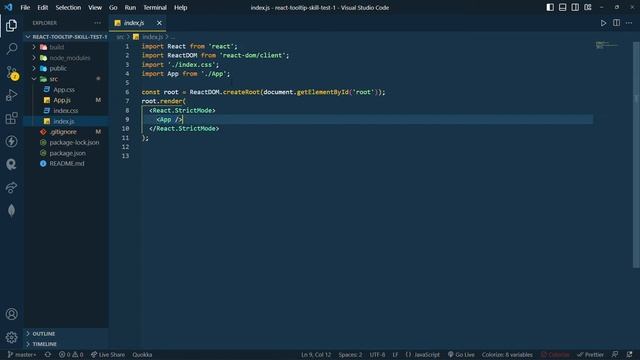Click the notifications bell in status bar
The height and width of the screenshot is (360, 640).
click(x=629, y=355)
